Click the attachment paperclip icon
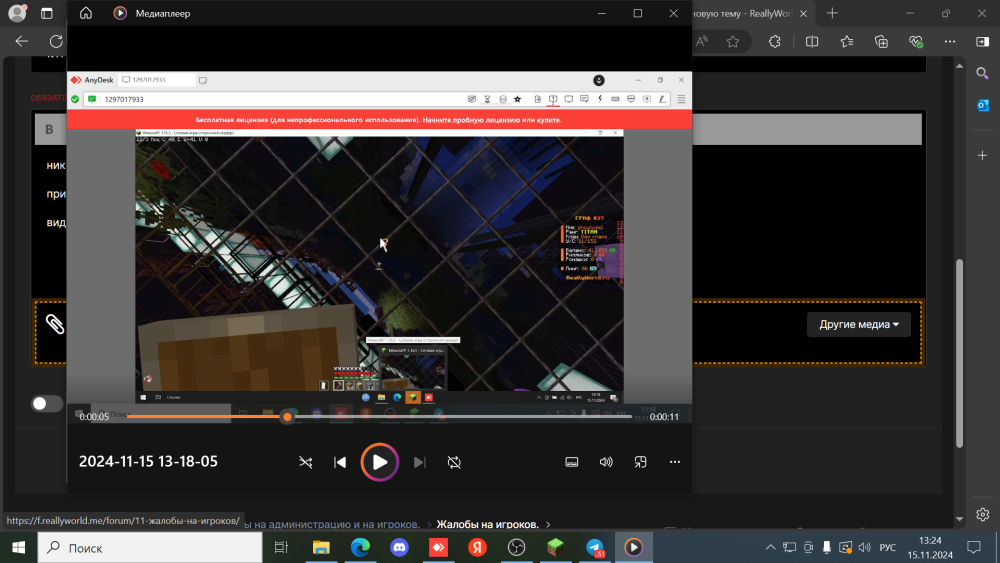 tap(55, 325)
